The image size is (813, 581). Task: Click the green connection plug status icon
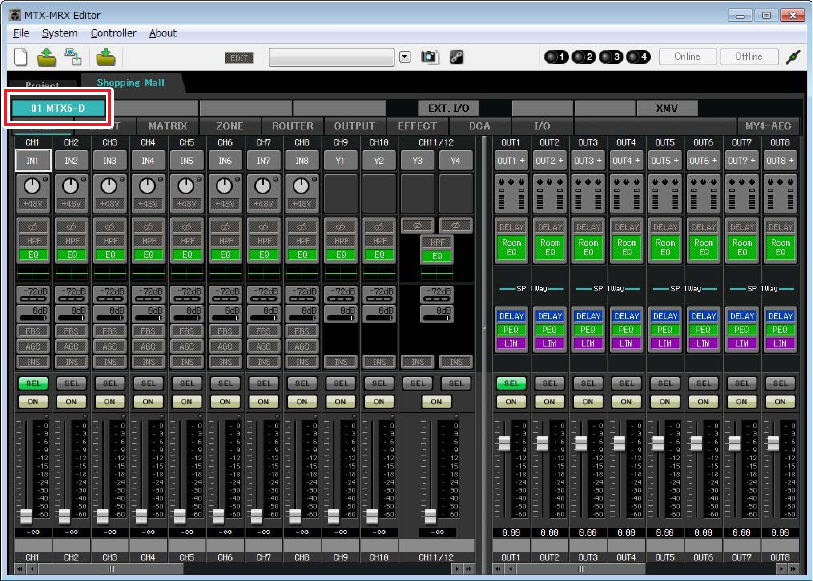tap(793, 57)
